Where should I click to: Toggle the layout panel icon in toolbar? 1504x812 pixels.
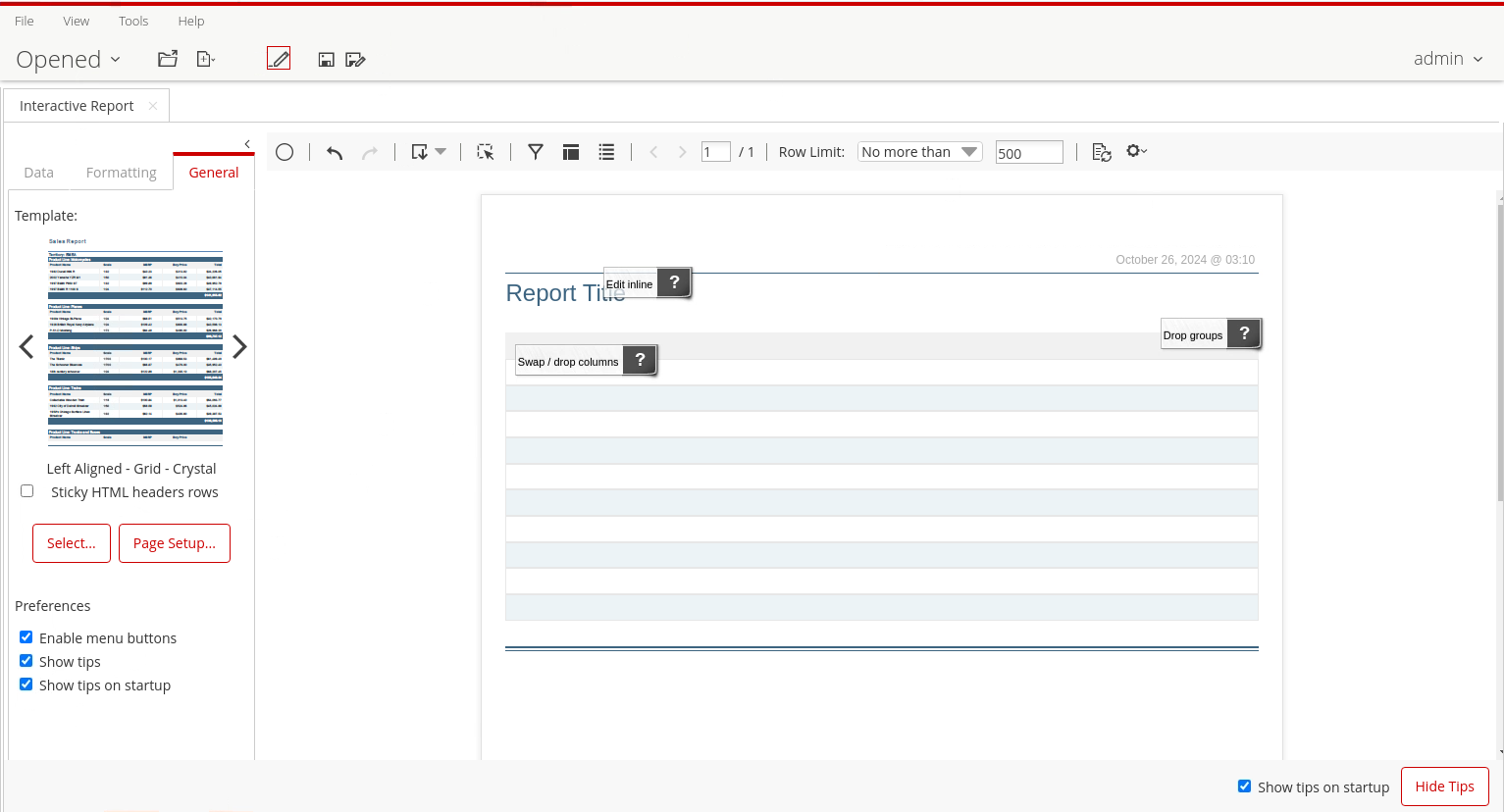pos(571,152)
